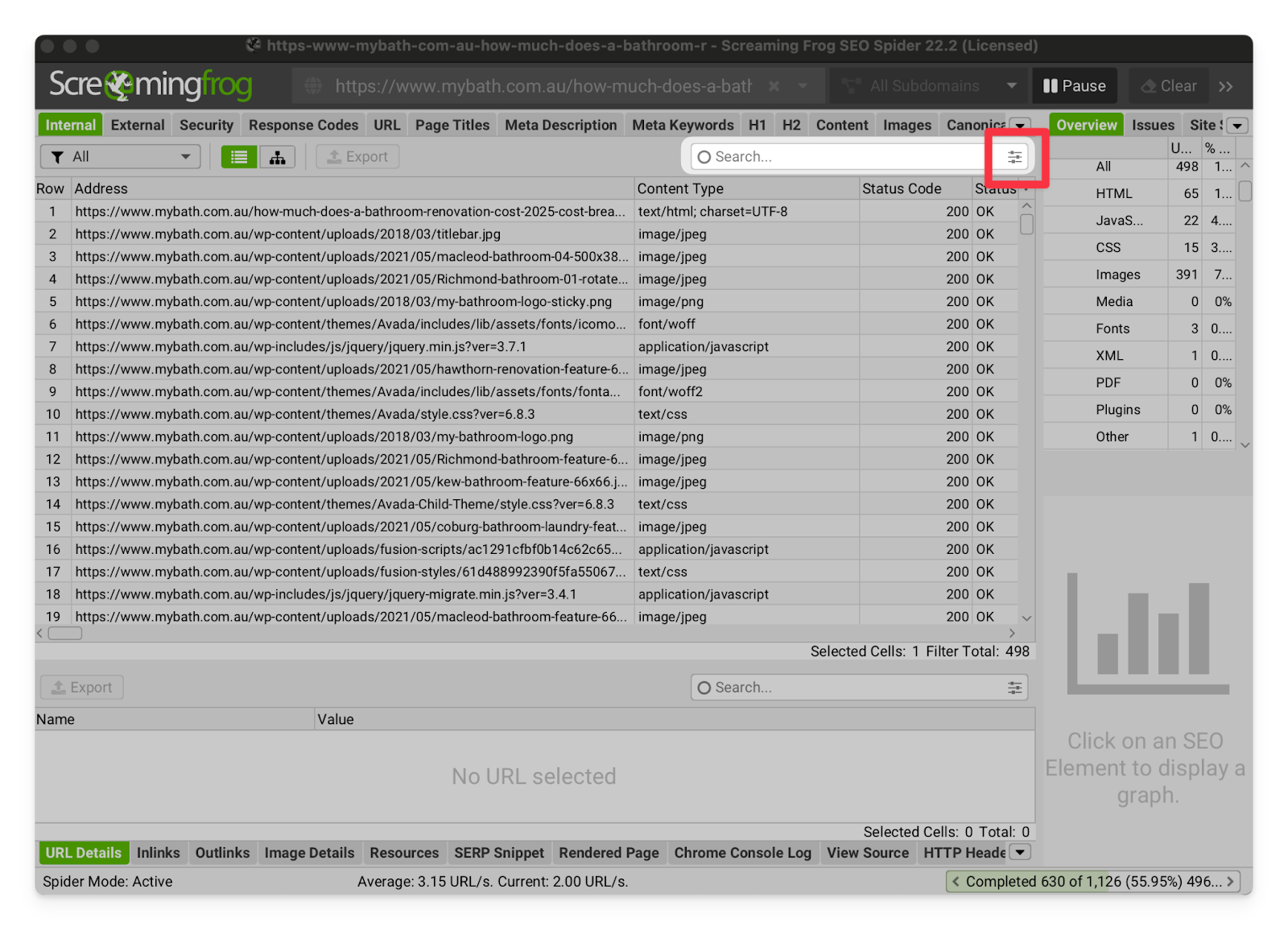Click the crawl progress bar
The image size is (1288, 930).
coord(1092,882)
